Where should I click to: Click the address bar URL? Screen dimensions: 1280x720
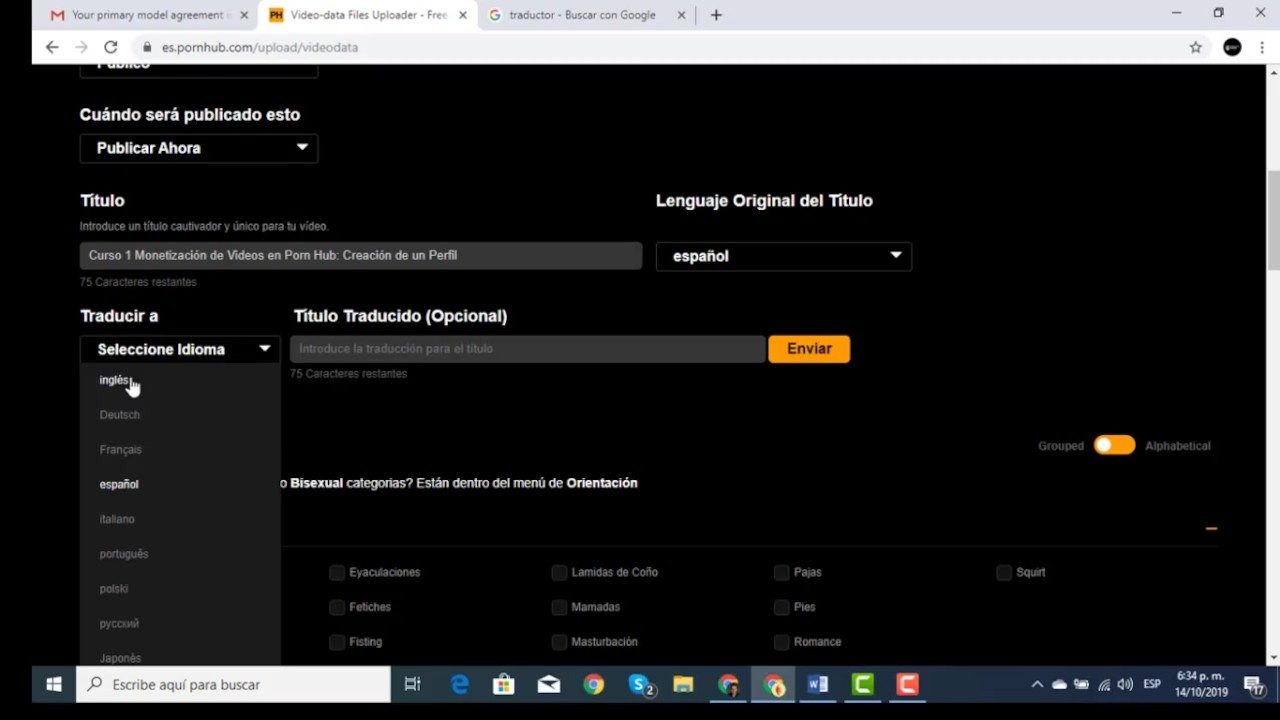point(260,47)
